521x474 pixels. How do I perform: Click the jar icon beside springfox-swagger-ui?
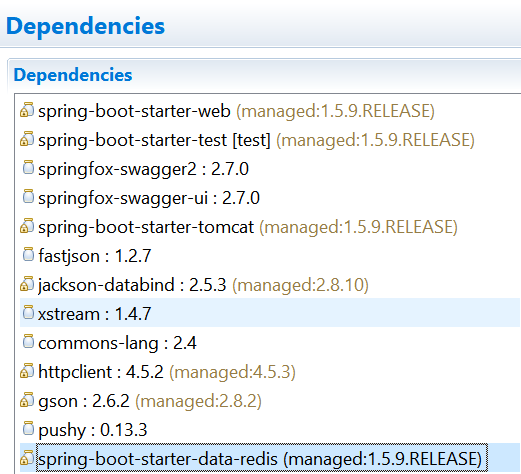[x=28, y=197]
